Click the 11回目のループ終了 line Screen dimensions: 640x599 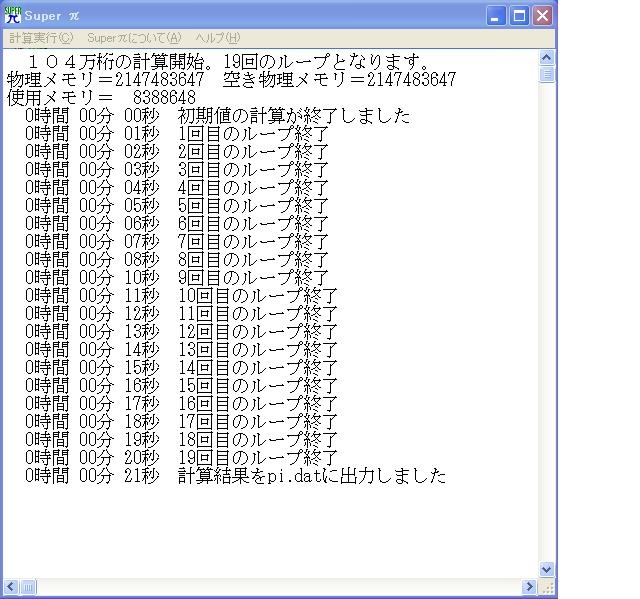coord(181,314)
